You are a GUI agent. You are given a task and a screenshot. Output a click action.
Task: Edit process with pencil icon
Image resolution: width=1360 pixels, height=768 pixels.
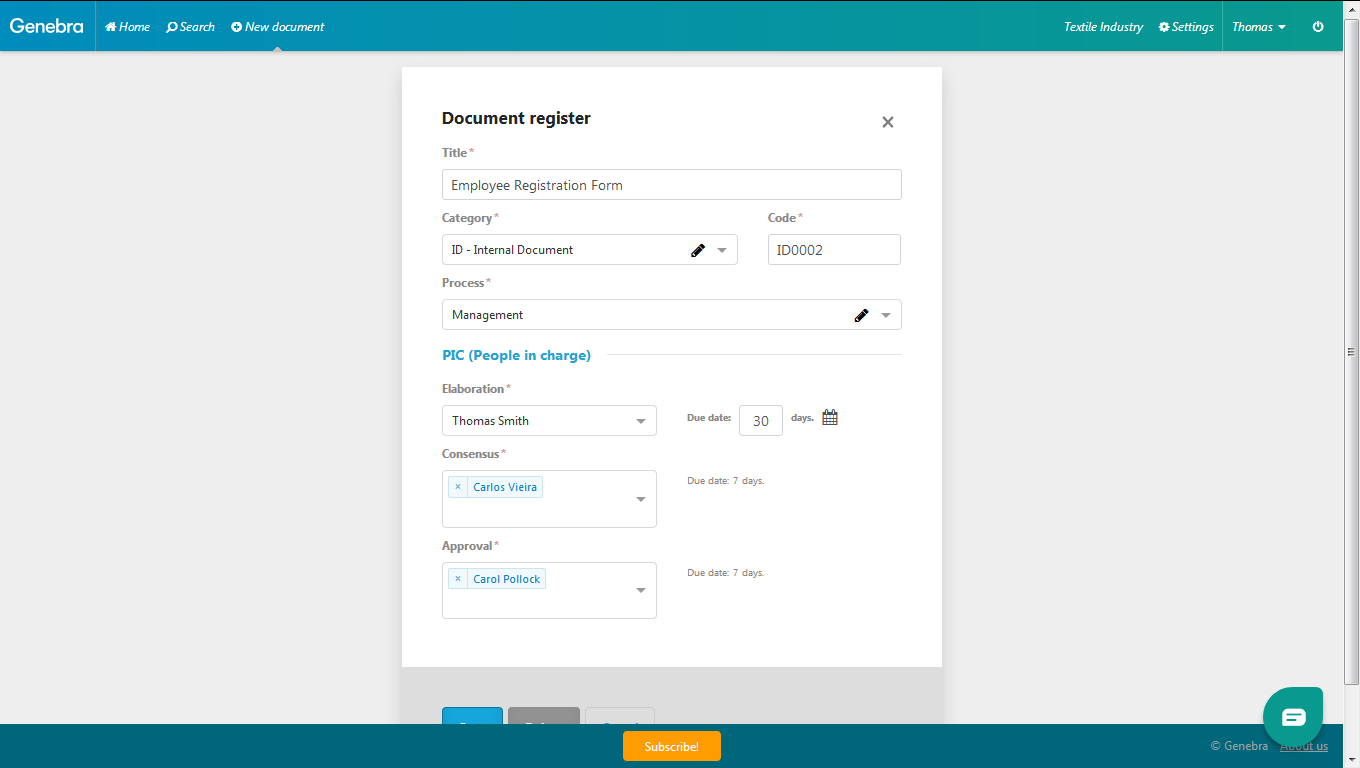pyautogui.click(x=862, y=315)
